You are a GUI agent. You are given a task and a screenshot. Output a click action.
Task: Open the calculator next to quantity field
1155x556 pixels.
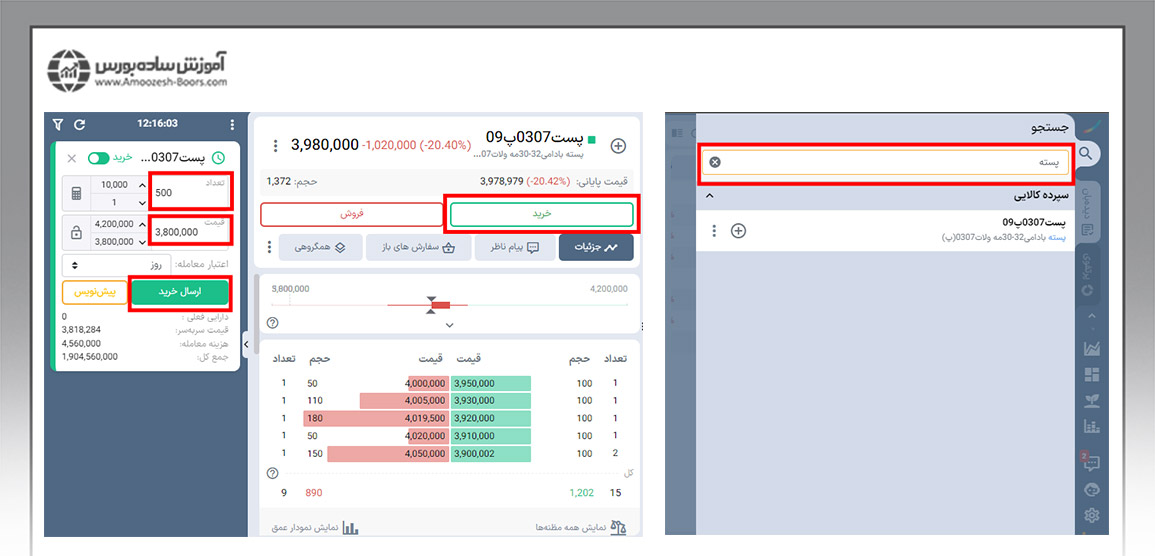(75, 191)
